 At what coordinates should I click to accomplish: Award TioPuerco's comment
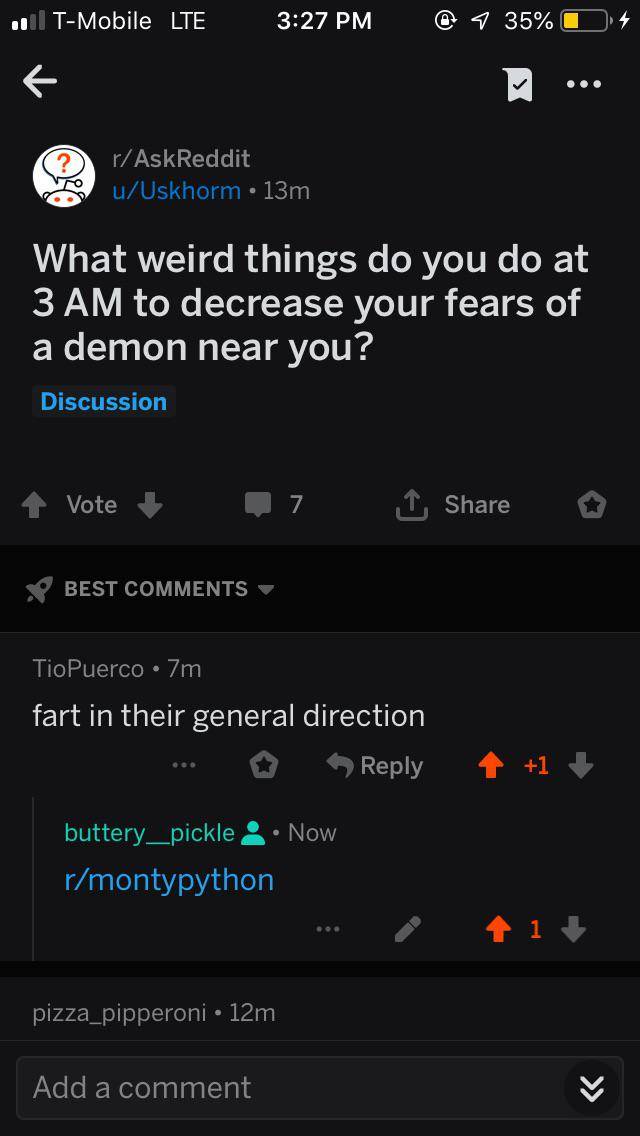pyautogui.click(x=262, y=766)
